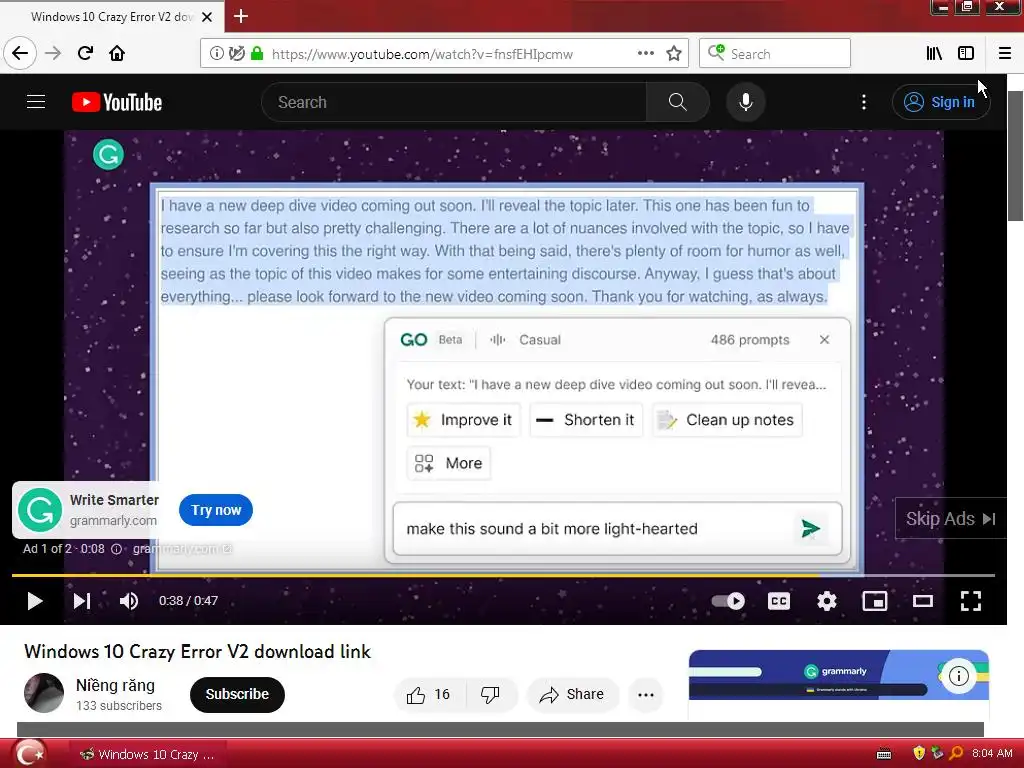1024x768 pixels.
Task: Start voice search with microphone
Action: pyautogui.click(x=746, y=102)
